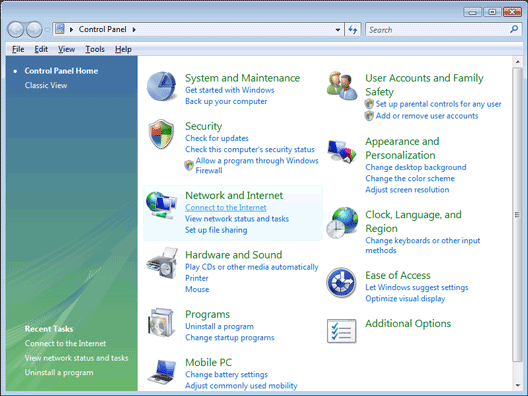528x396 pixels.
Task: Click Change desktop background
Action: (416, 167)
